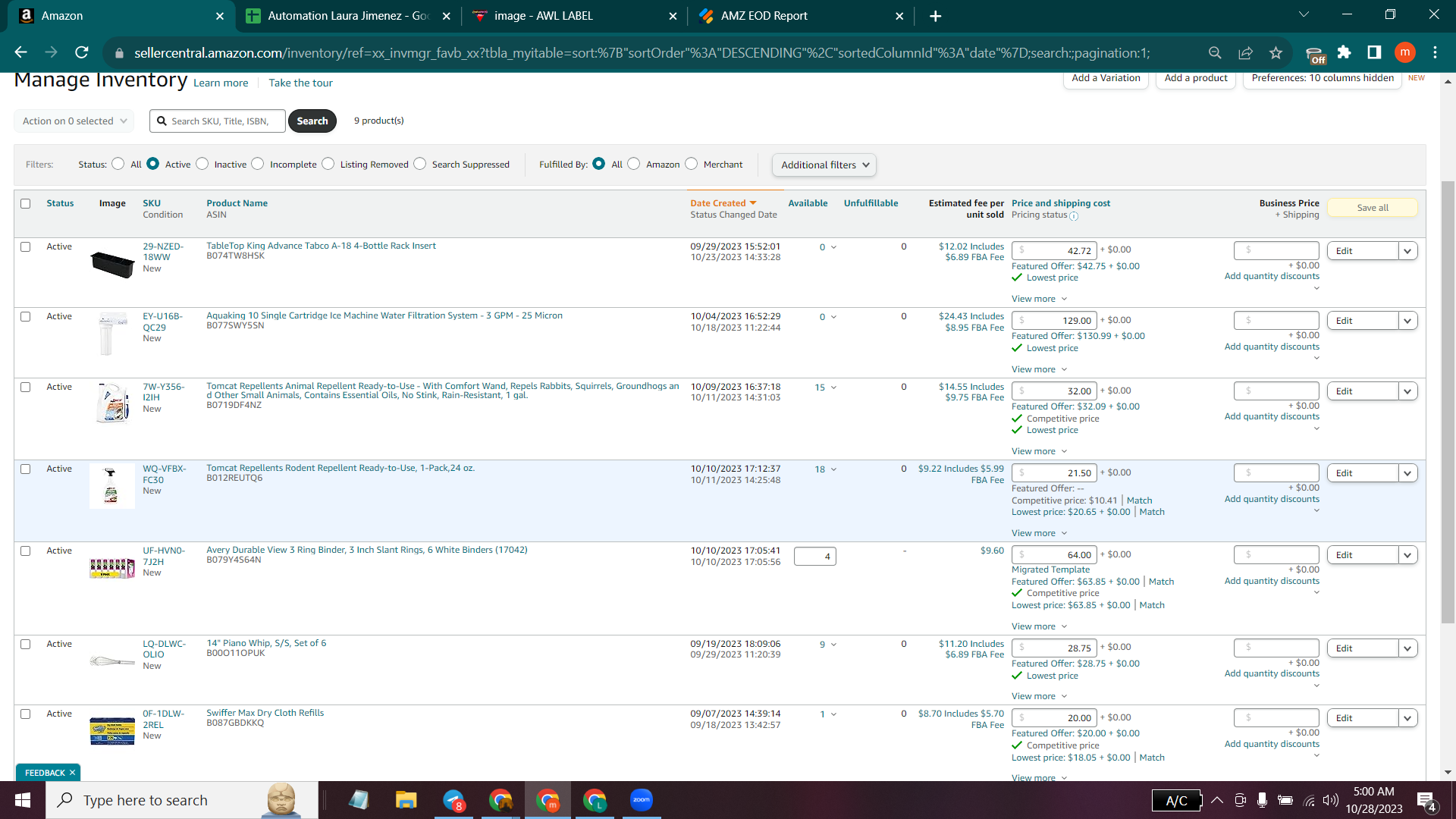Switch to image - AWL LABEL tab
Image resolution: width=1456 pixels, height=819 pixels.
(574, 16)
